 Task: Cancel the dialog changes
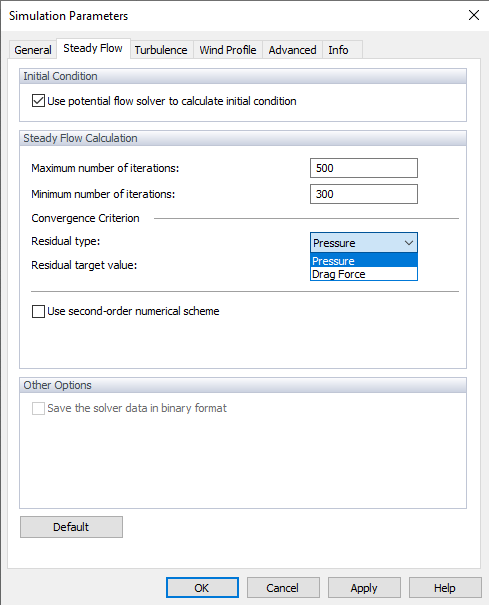click(283, 588)
